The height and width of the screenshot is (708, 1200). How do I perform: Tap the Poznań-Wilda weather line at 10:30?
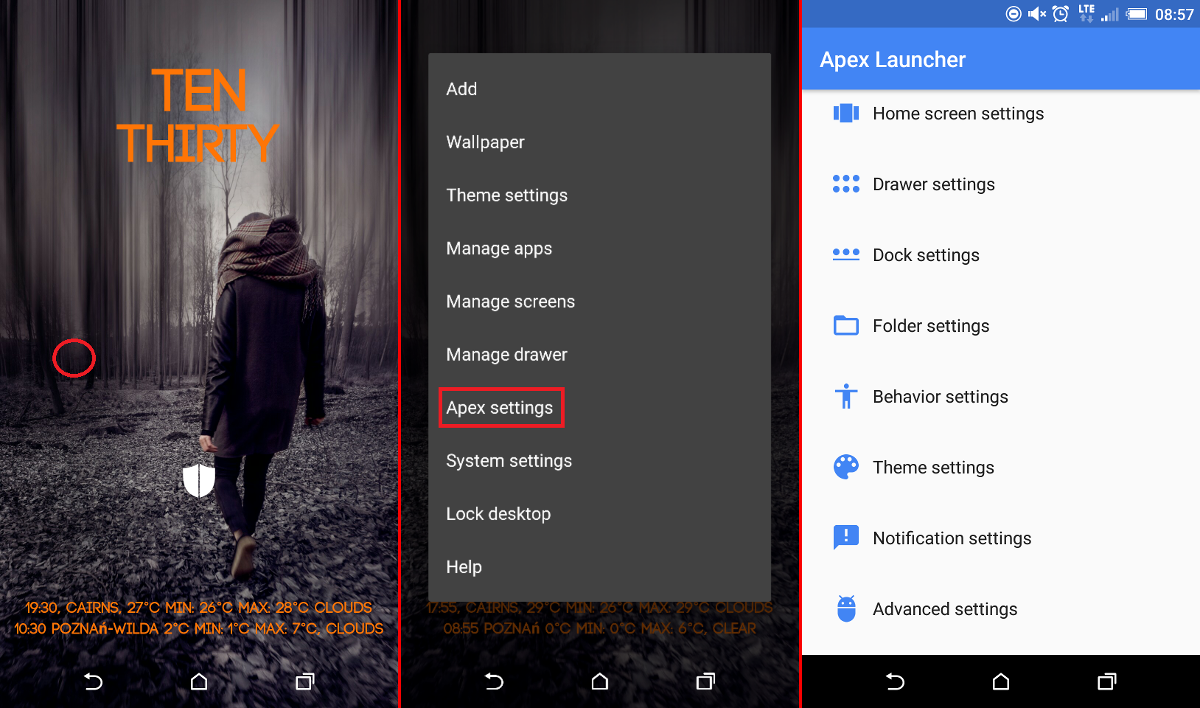pos(199,629)
